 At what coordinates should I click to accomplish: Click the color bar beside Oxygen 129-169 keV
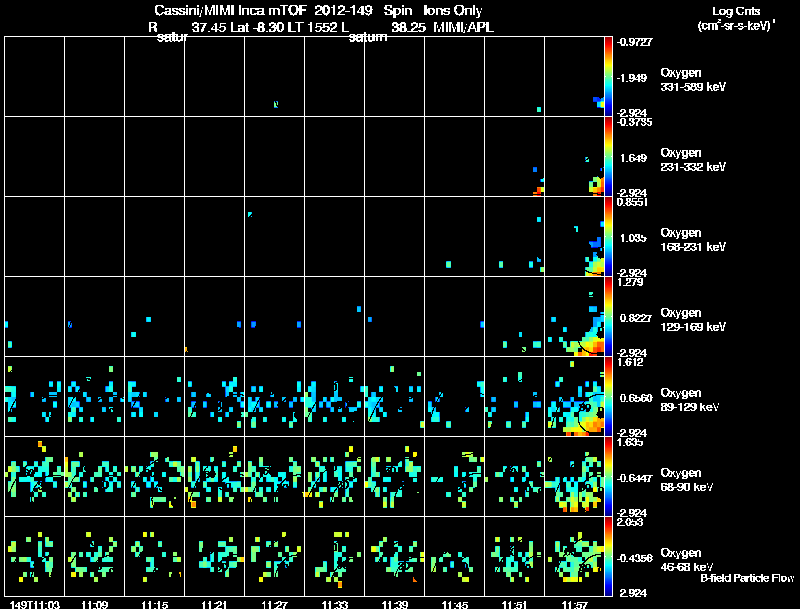click(x=608, y=316)
